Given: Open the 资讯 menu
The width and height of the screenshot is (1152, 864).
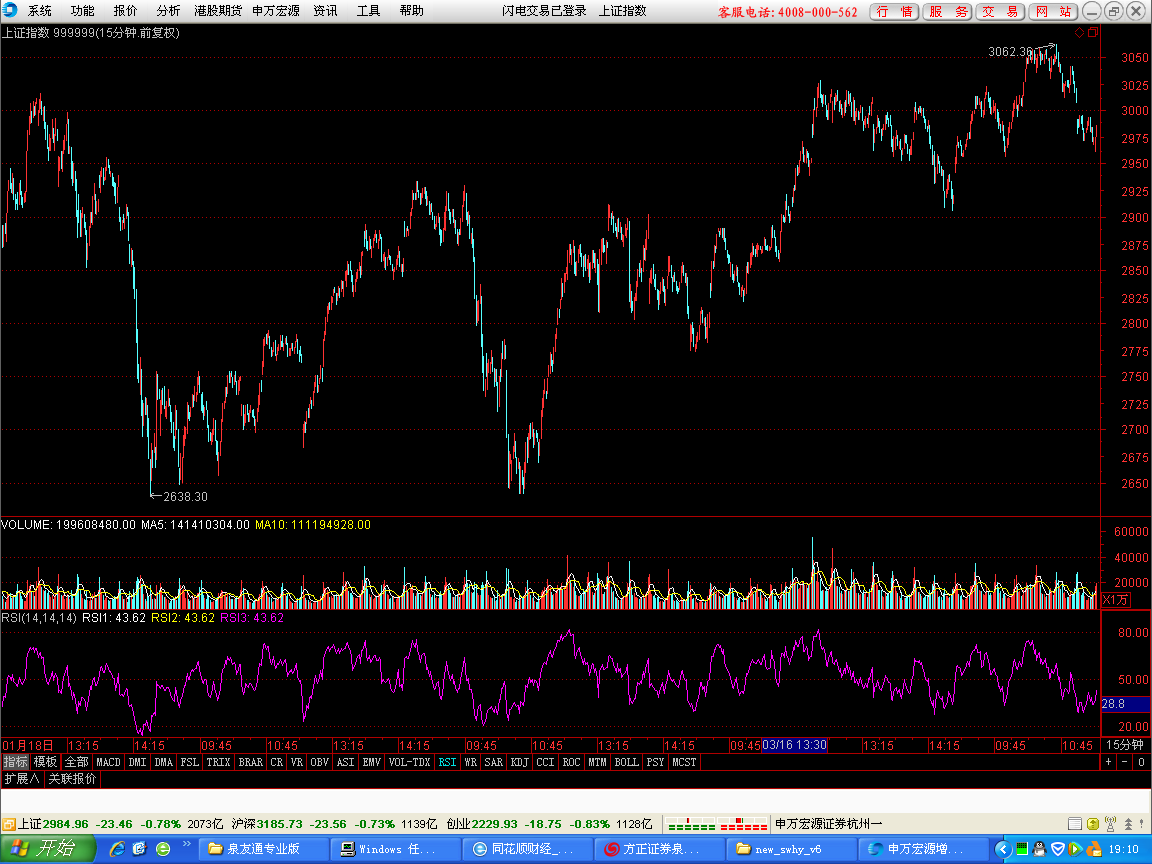Looking at the screenshot, I should point(325,10).
